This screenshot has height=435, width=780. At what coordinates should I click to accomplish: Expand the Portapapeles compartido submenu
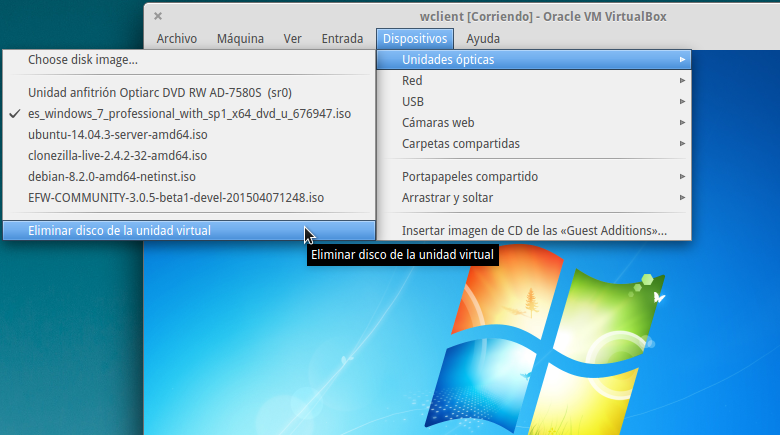534,177
